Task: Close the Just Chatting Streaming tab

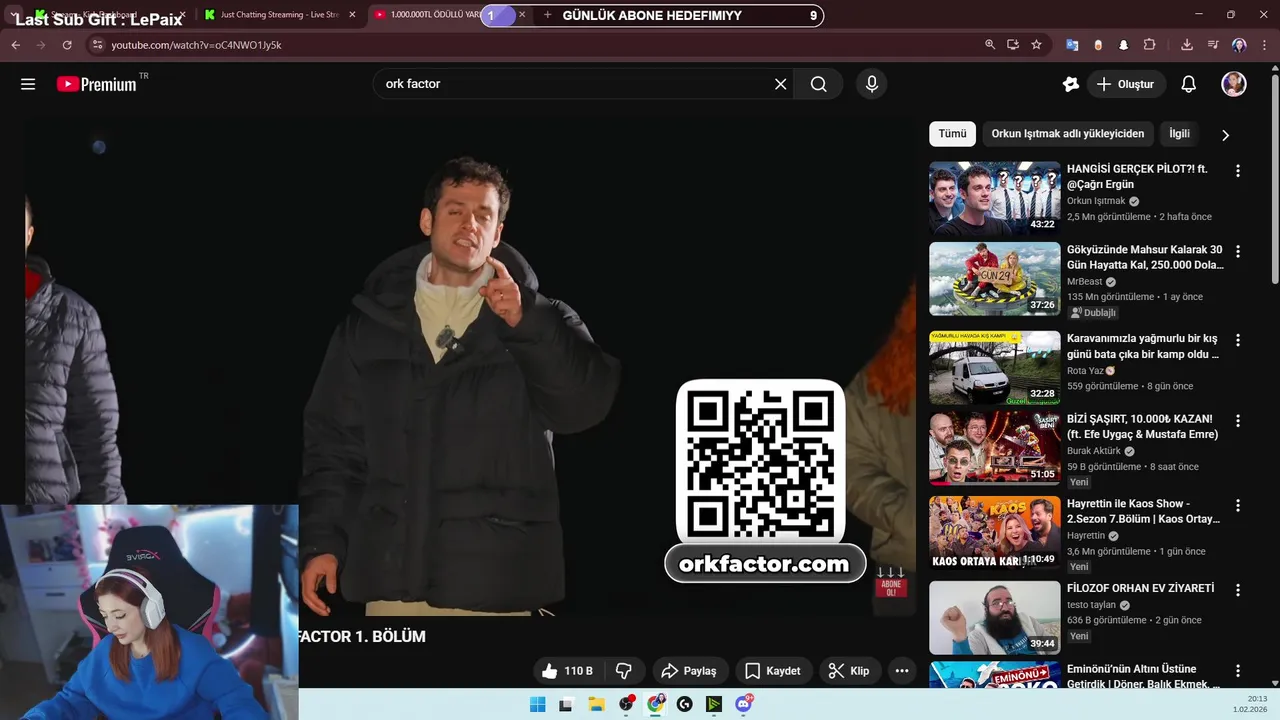Action: [x=352, y=15]
